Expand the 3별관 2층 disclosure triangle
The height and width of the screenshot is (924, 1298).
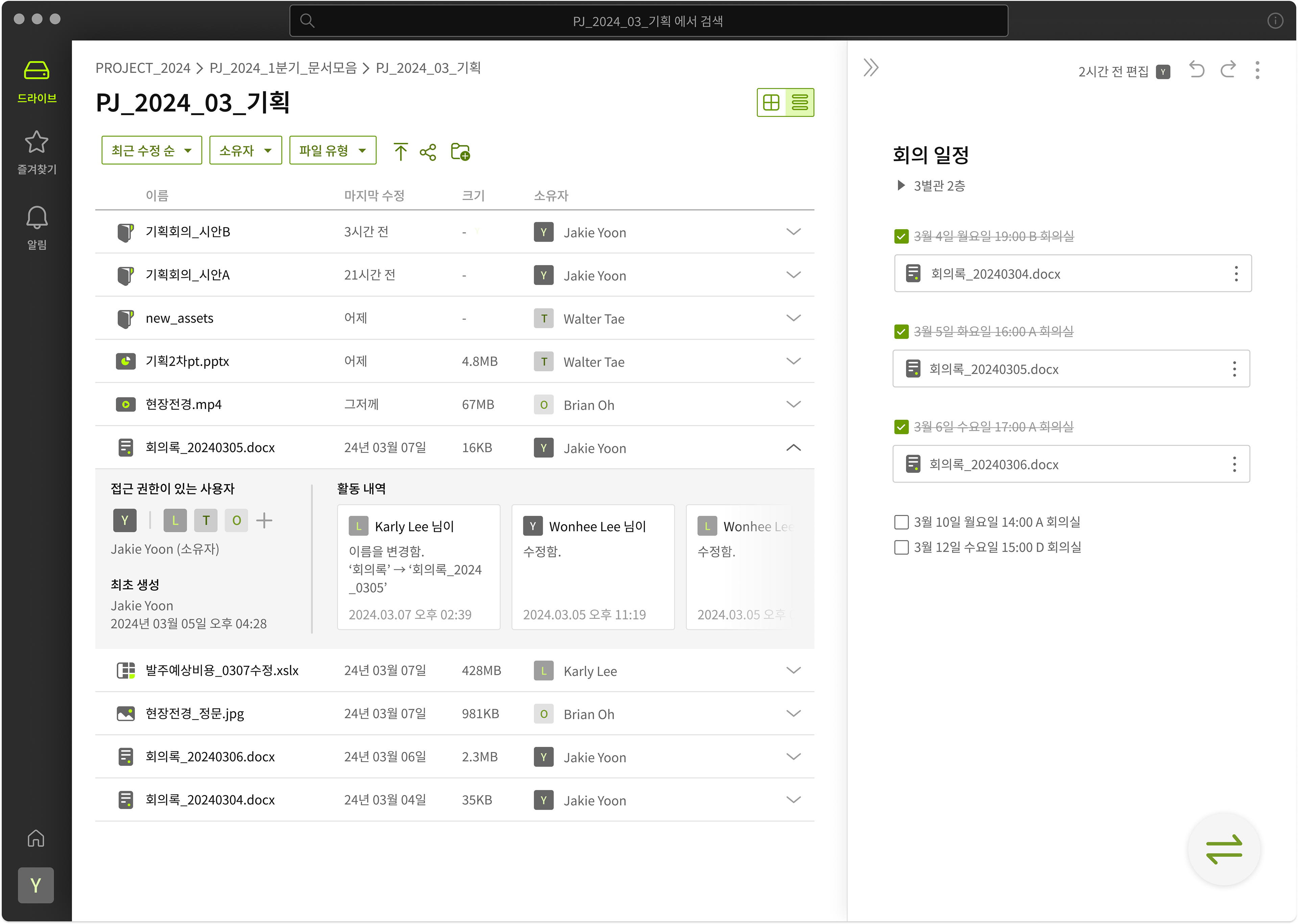coord(900,186)
